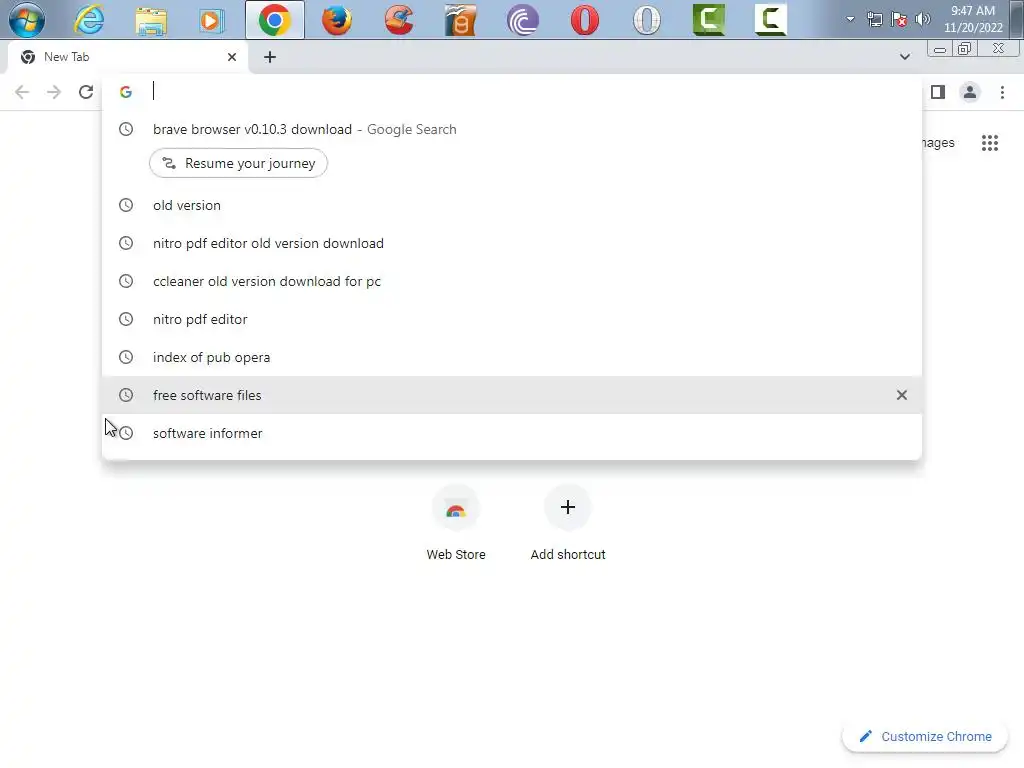
Task: Open a new tab with plus button
Action: point(270,57)
